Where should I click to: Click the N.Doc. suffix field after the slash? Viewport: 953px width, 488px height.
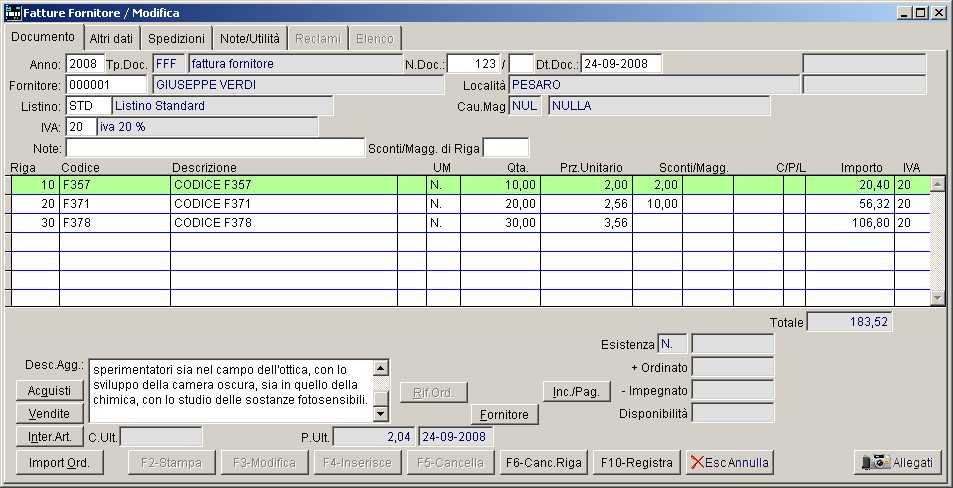point(521,64)
